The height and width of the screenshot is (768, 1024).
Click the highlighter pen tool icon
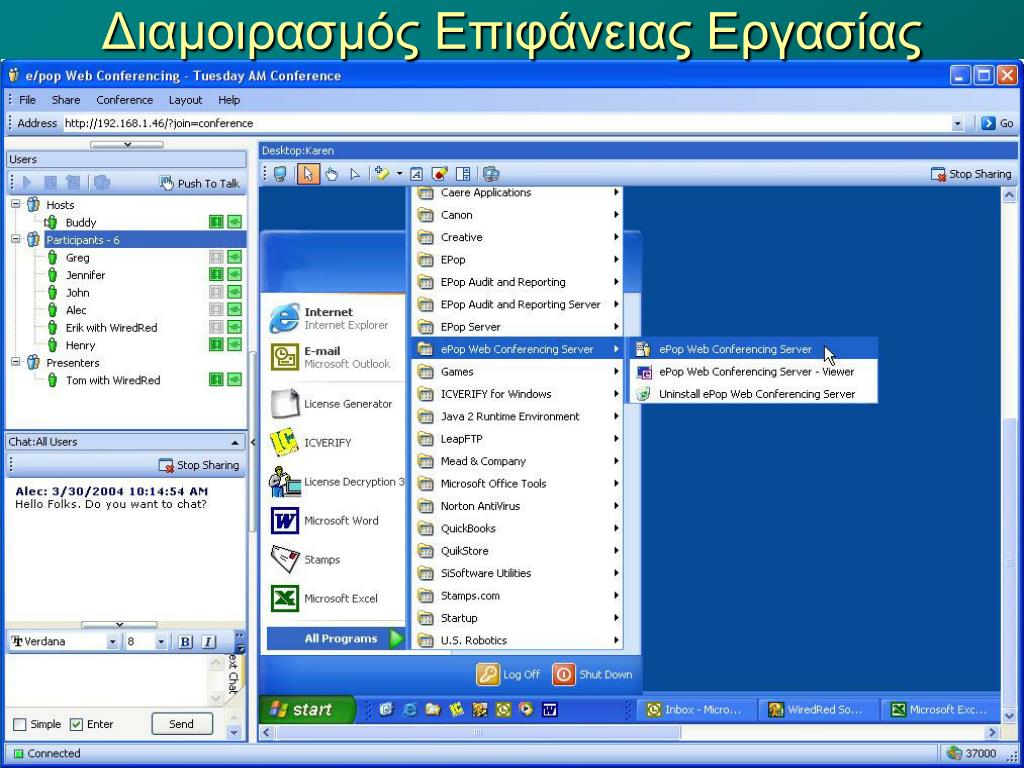(x=383, y=174)
